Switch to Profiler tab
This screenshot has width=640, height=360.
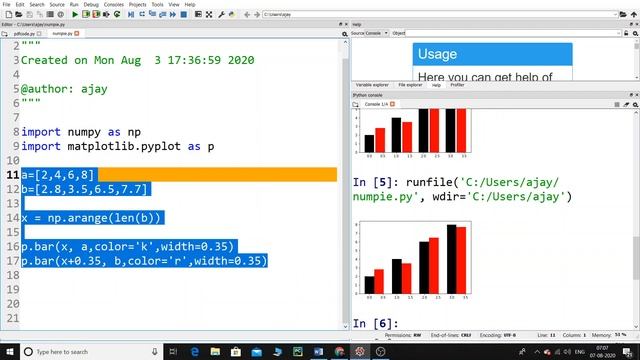click(457, 85)
